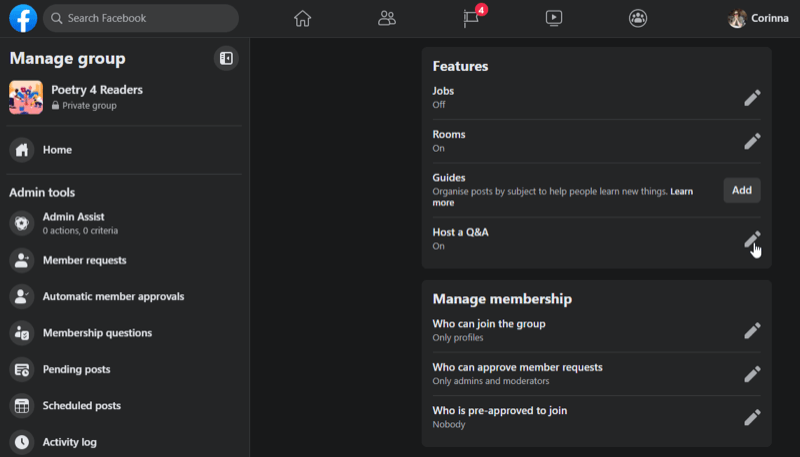Edit who can approve member requests
Image resolution: width=800 pixels, height=457 pixels.
[x=752, y=374]
